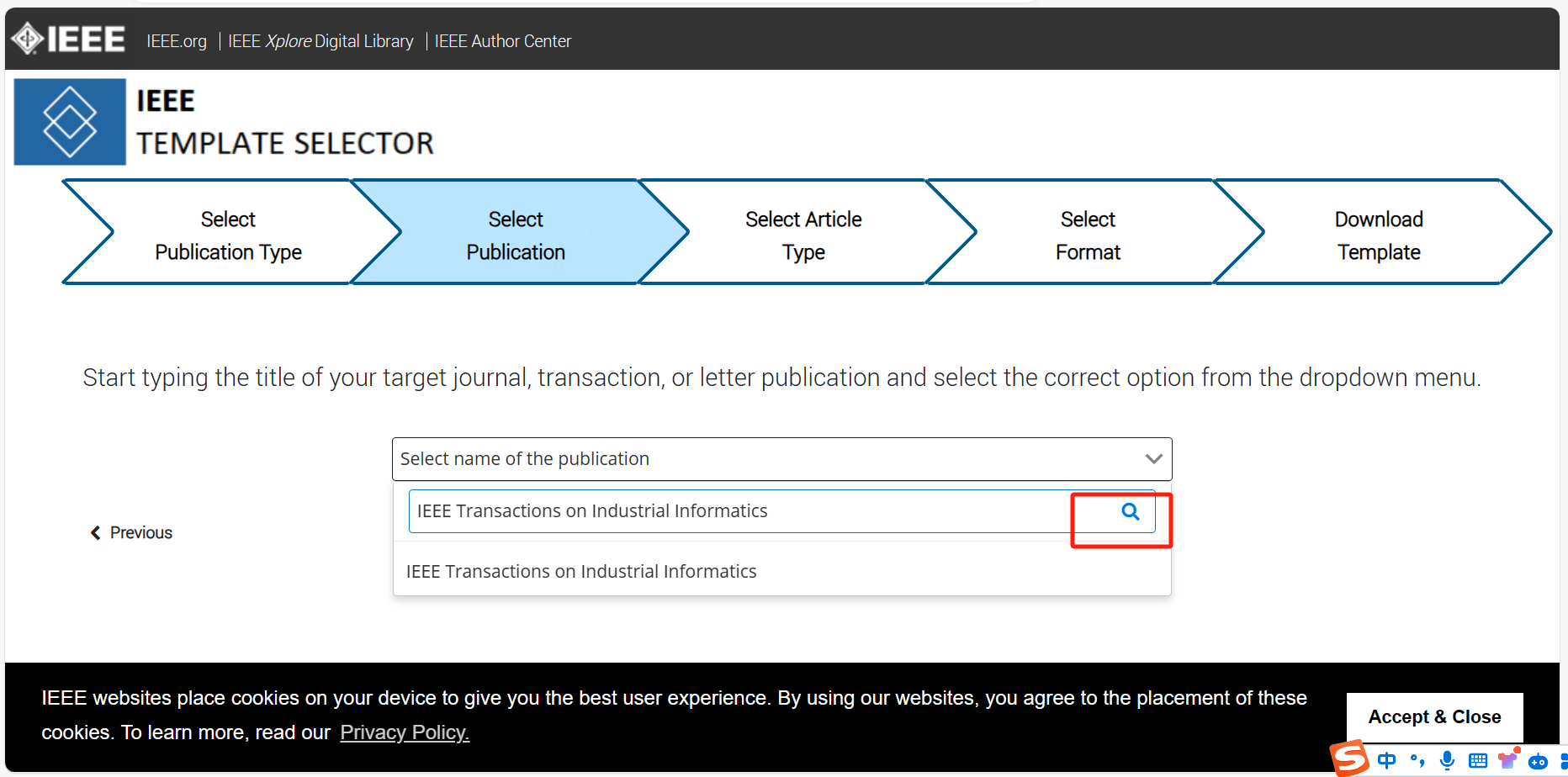The height and width of the screenshot is (777, 1568).
Task: Collapse dropdown using the chevron arrow
Action: pyautogui.click(x=1154, y=459)
